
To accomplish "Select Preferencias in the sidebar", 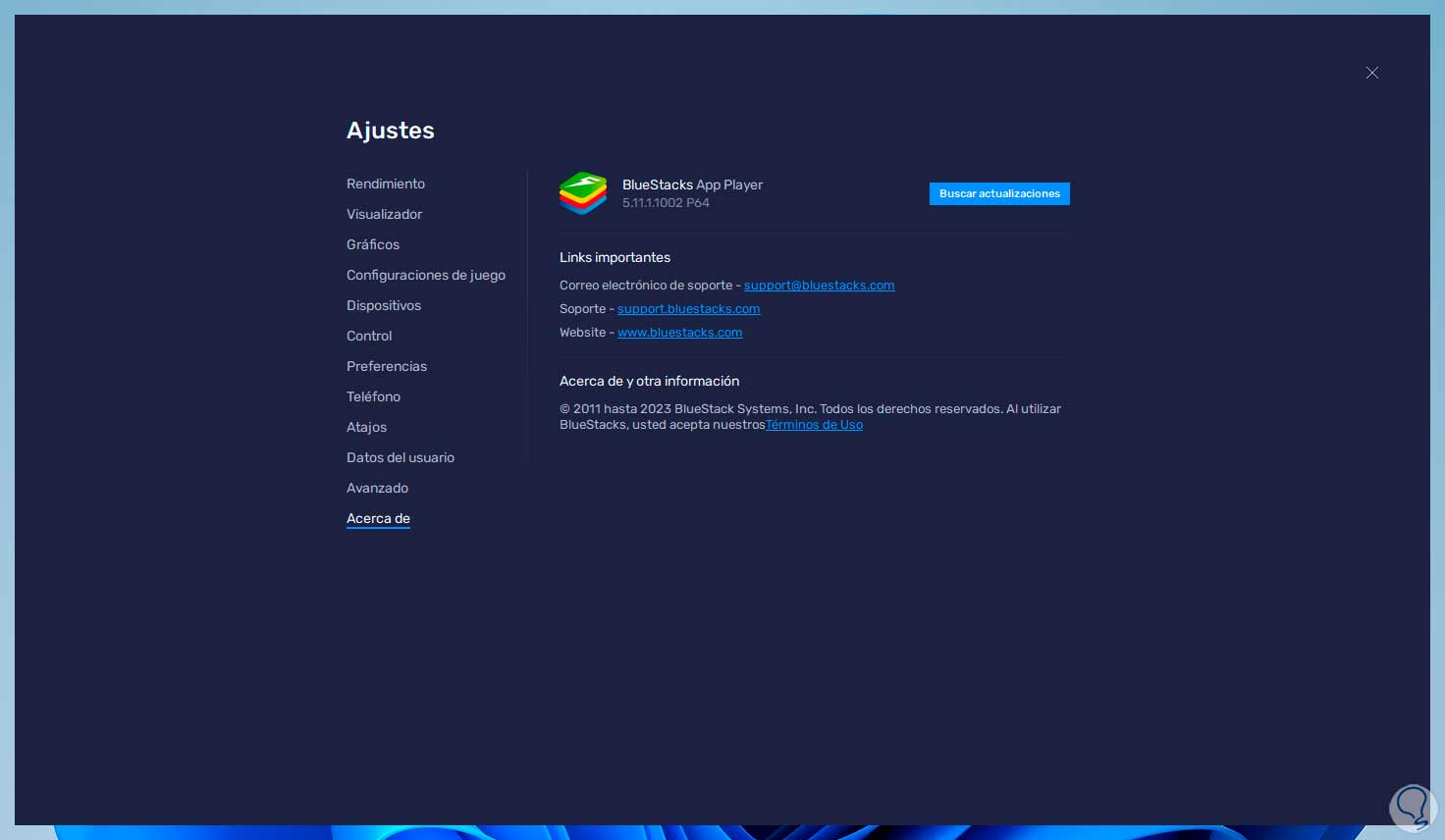I will pos(387,366).
